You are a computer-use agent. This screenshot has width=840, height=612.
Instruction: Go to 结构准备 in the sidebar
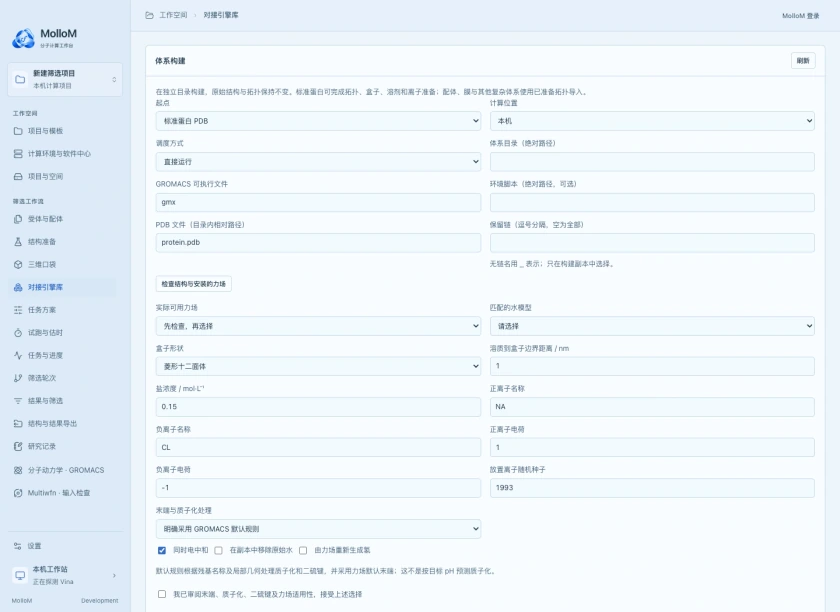coord(64,242)
